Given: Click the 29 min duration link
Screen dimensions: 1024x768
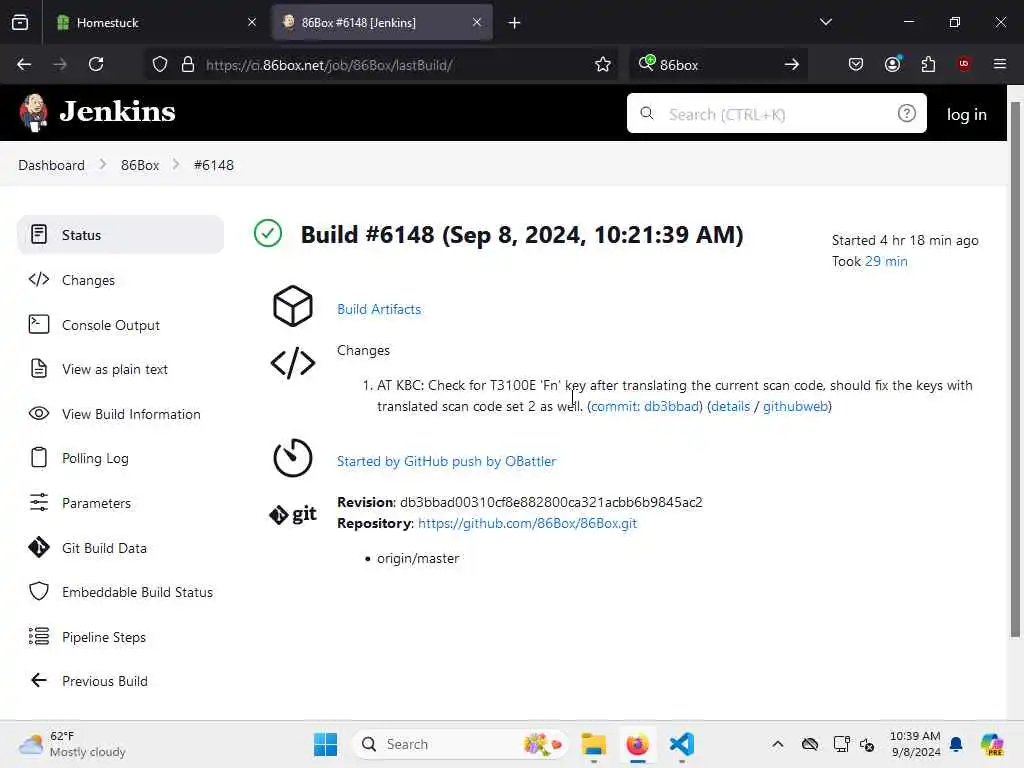Looking at the screenshot, I should click(886, 261).
